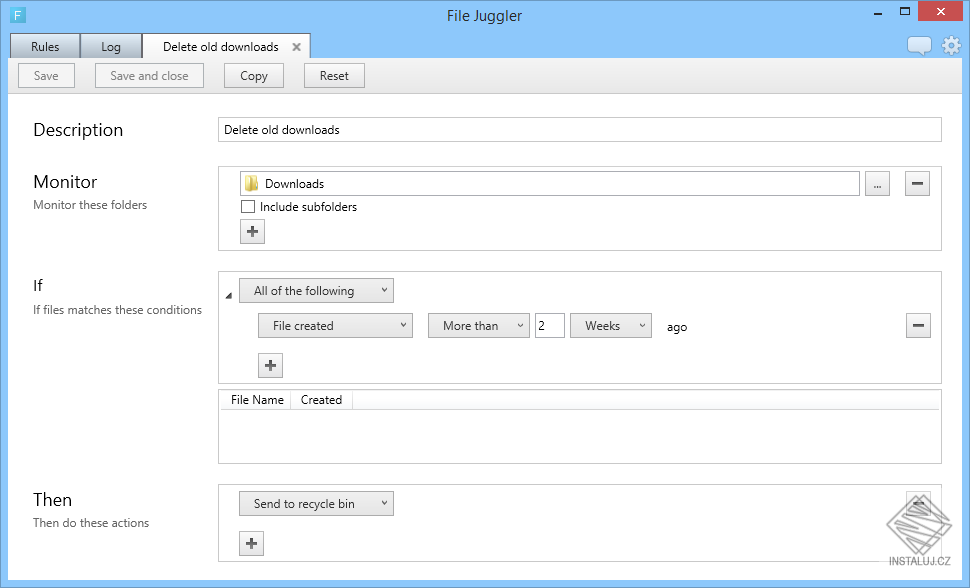Add a new action with plus button
This screenshot has height=588, width=970.
coord(251,543)
